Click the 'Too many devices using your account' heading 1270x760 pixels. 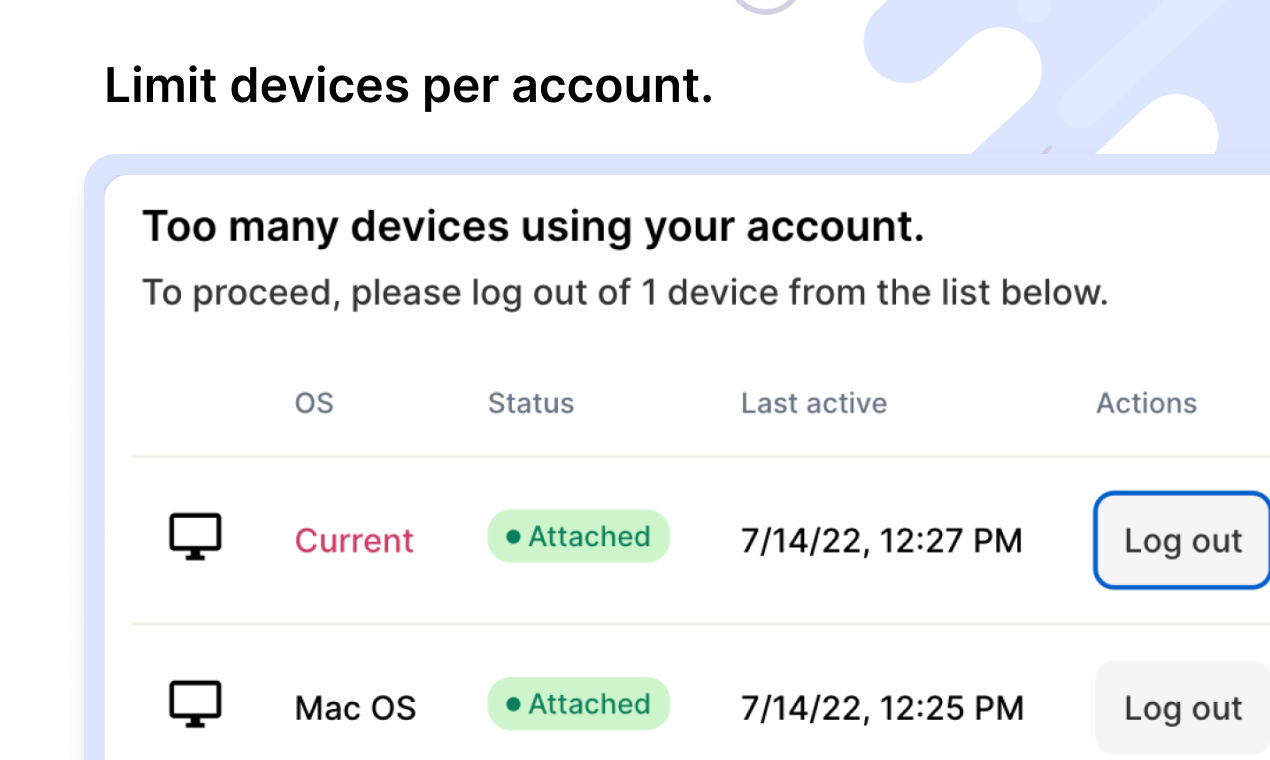533,228
